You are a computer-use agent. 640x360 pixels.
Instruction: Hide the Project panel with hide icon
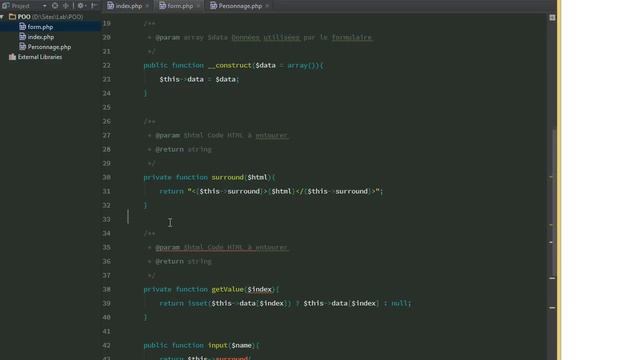[x=94, y=6]
